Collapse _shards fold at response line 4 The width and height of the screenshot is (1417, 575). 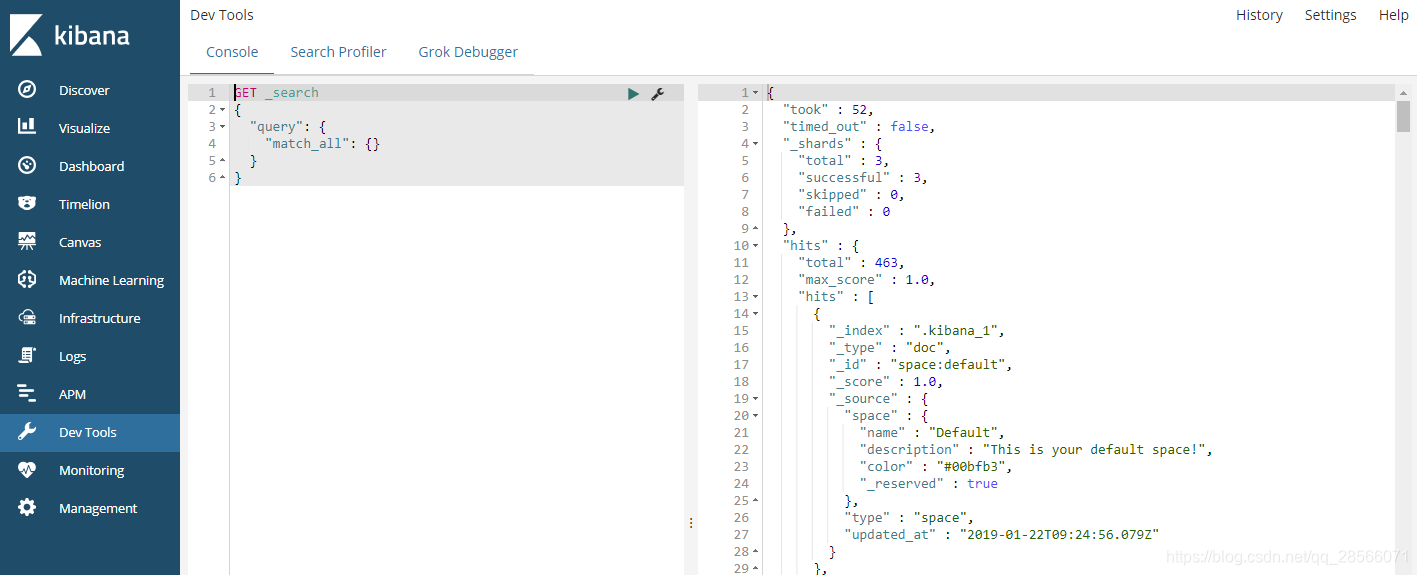755,144
